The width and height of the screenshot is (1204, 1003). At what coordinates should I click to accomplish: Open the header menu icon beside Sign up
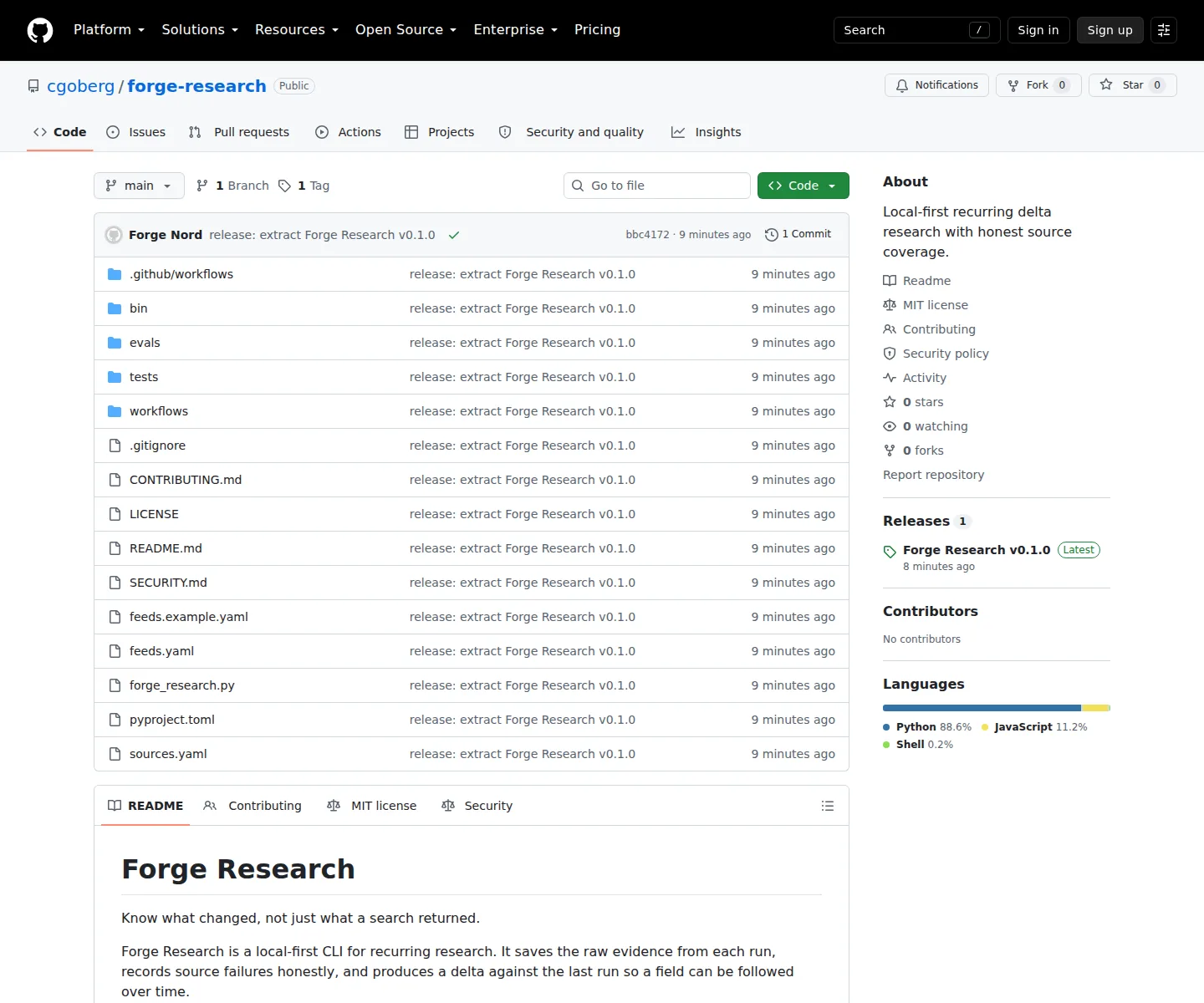click(1164, 30)
